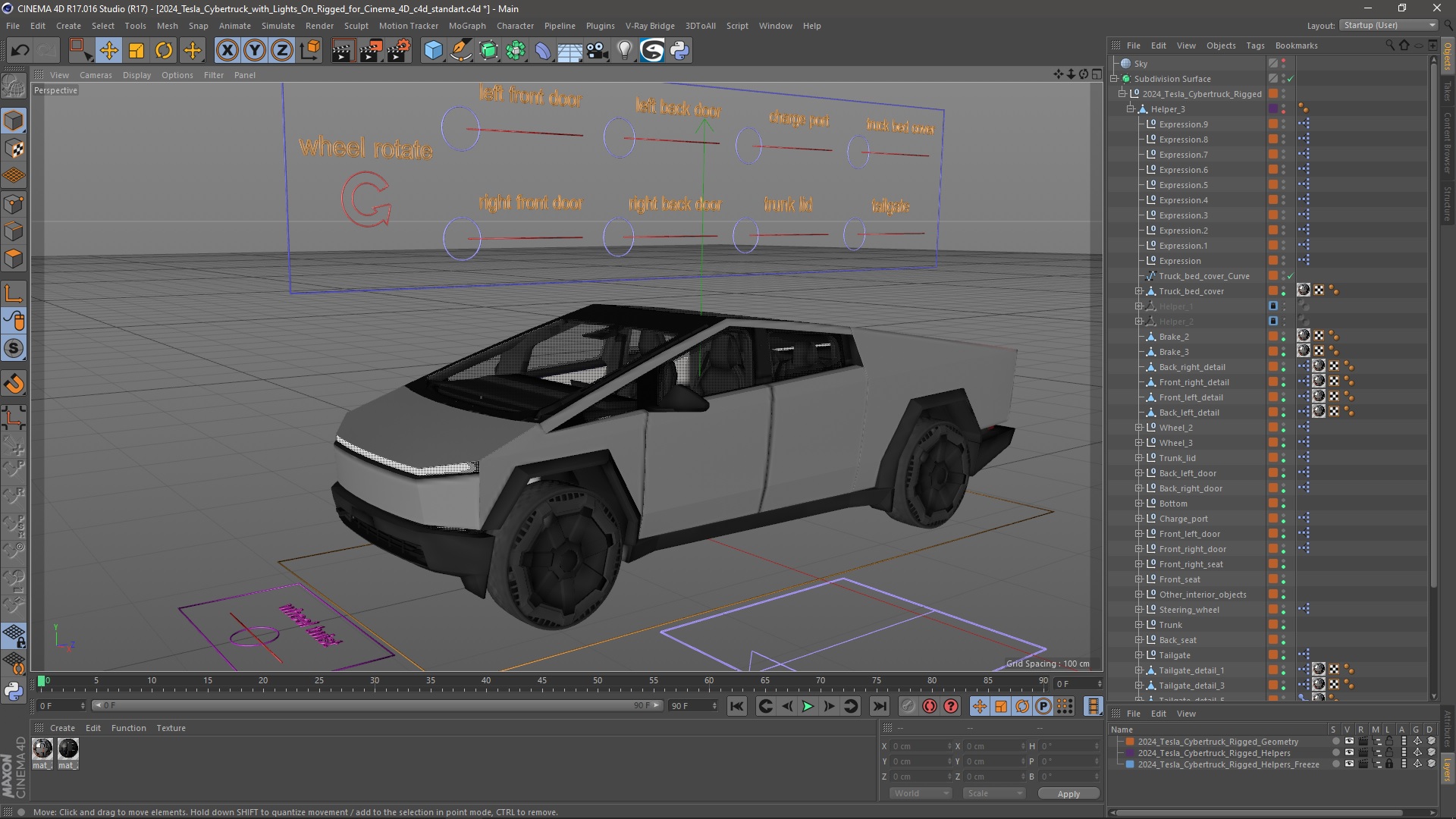Screen dimensions: 1456x819
Task: Click blue color swatch of Helpers_Freeze layer
Action: (x=1130, y=764)
